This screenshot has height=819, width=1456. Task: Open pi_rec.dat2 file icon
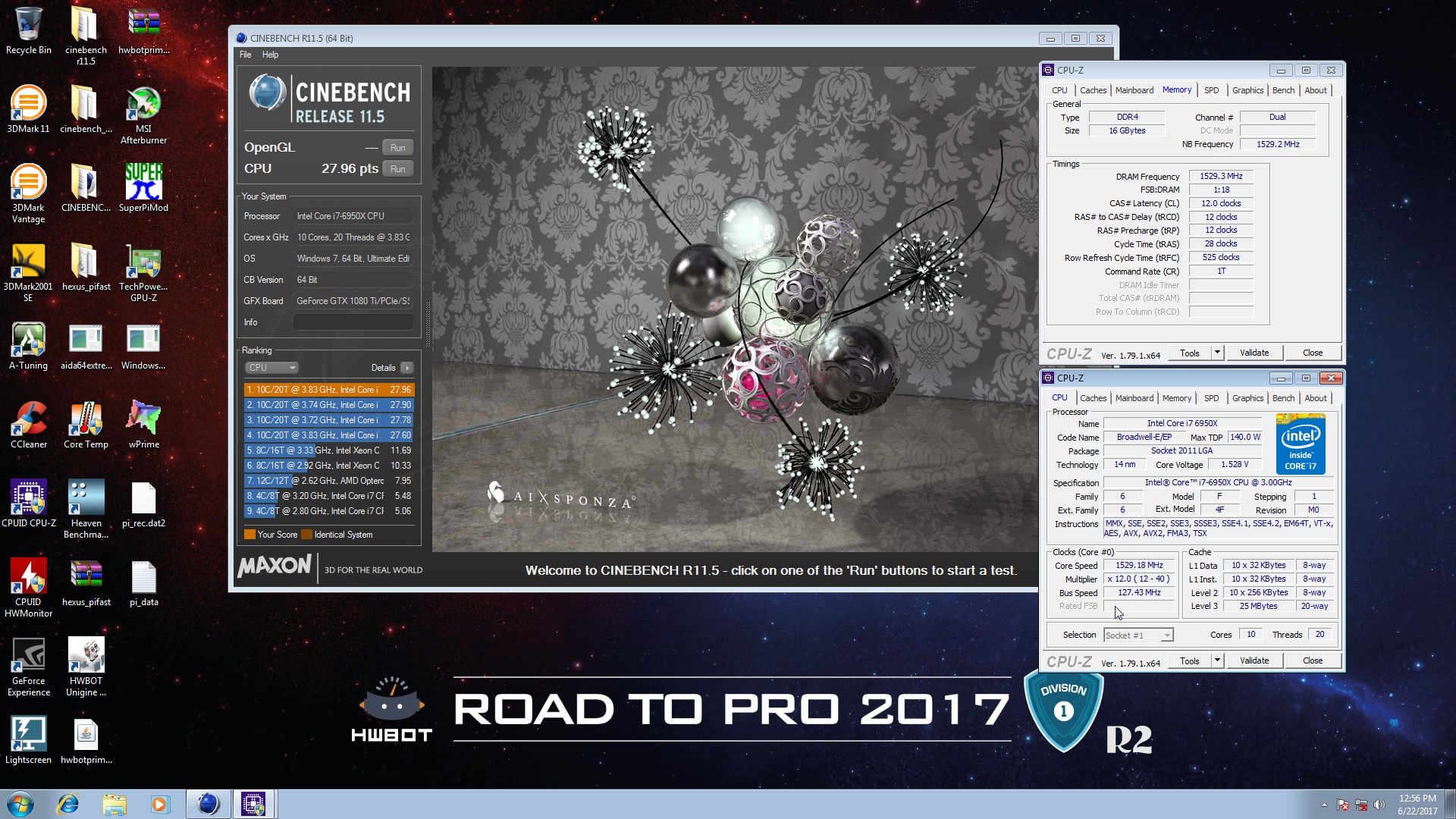(x=143, y=504)
